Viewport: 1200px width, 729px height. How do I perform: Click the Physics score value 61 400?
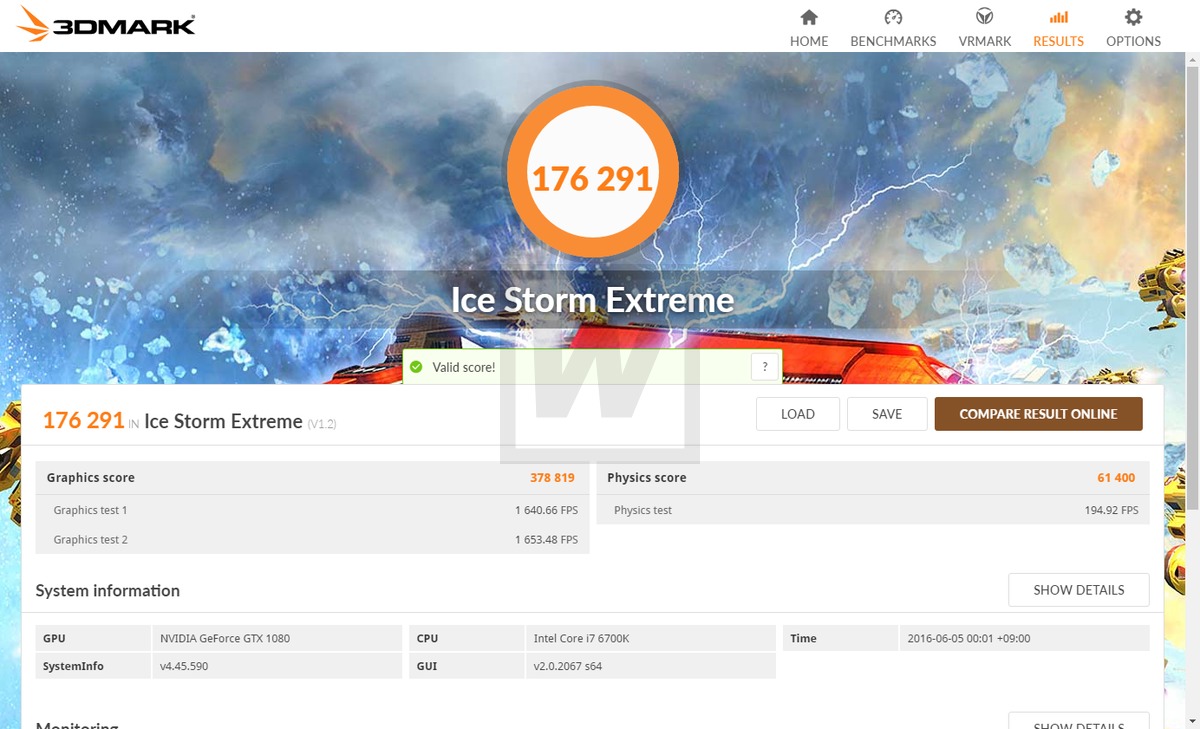1116,478
